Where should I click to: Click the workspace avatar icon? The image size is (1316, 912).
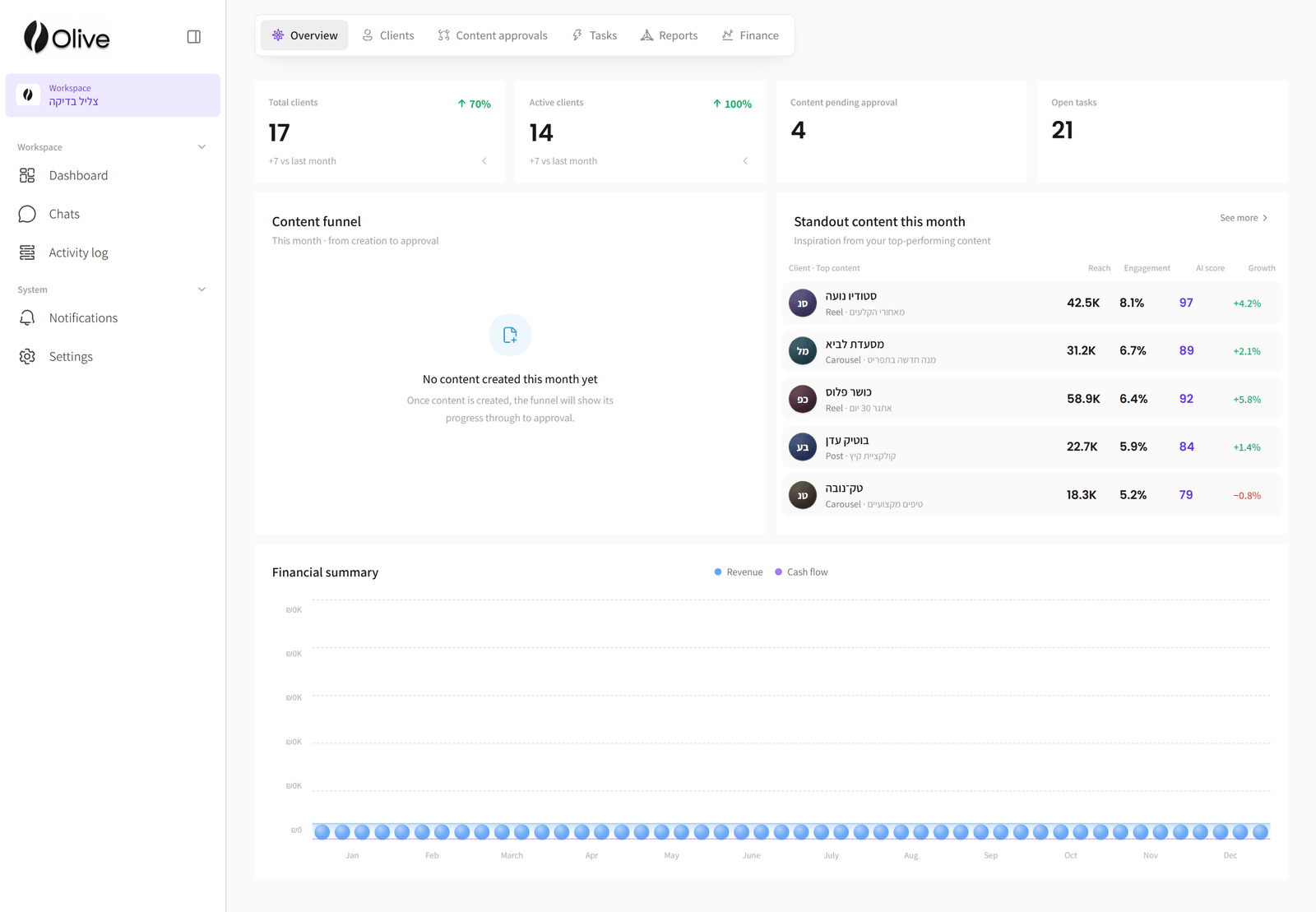pos(28,95)
